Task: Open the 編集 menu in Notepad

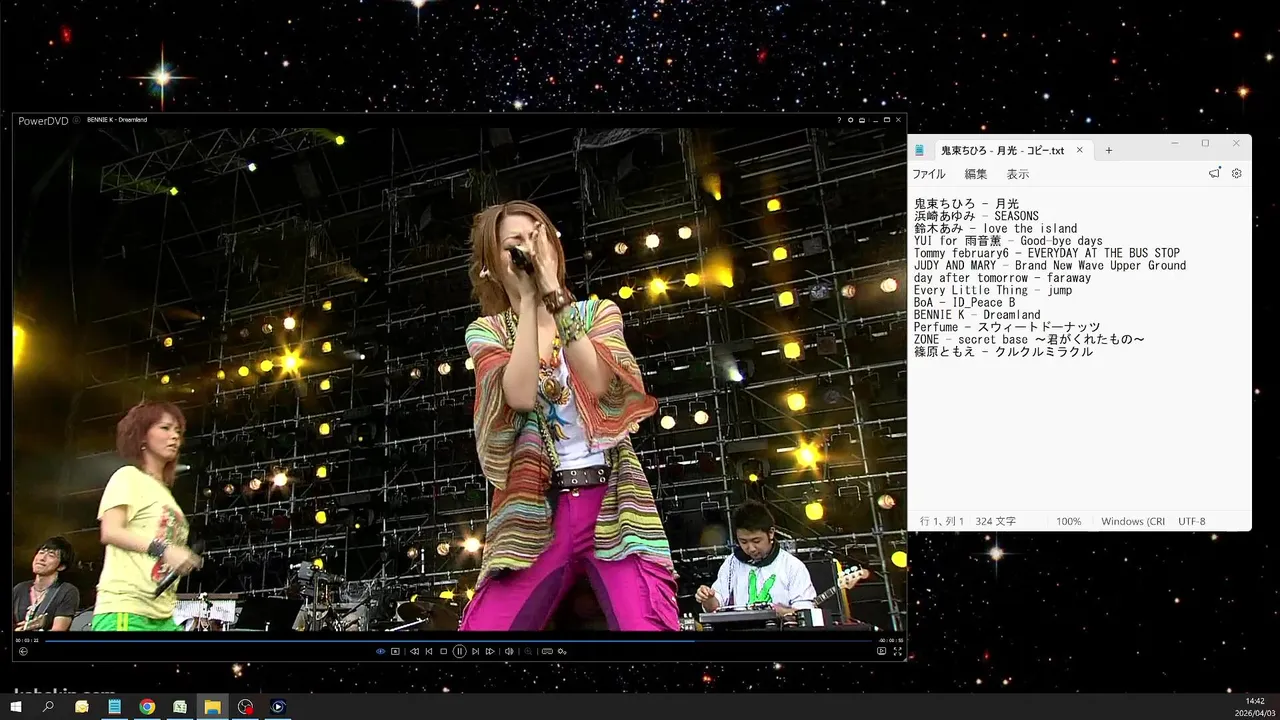Action: [x=975, y=174]
